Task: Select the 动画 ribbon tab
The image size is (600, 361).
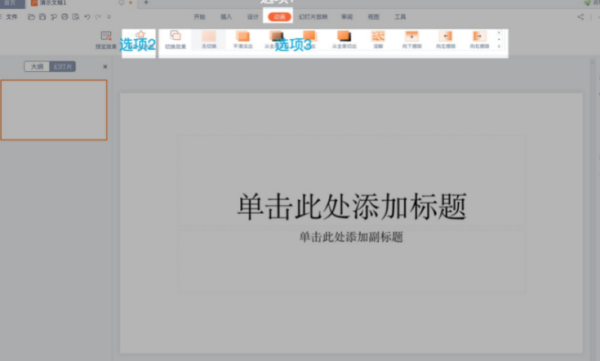Action: [x=279, y=17]
